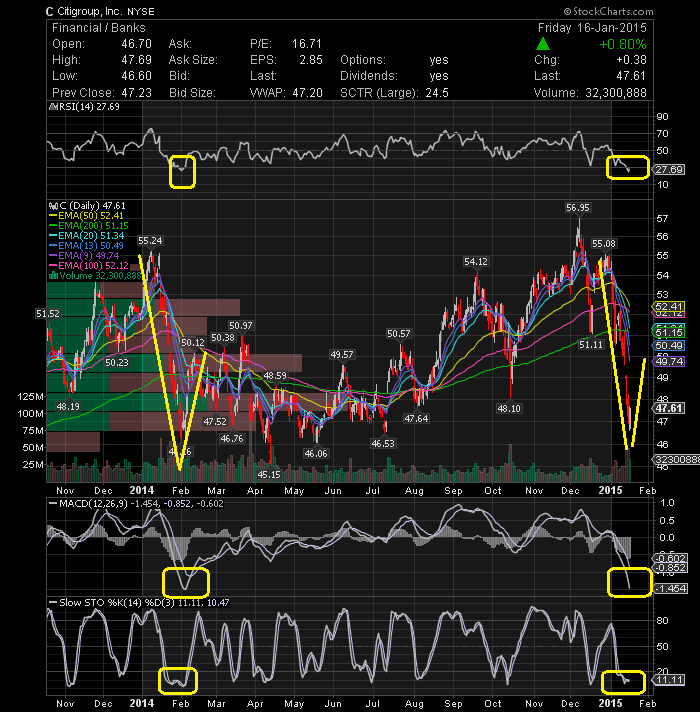Viewport: 700px width, 712px height.
Task: Click the RSI(14) 27.69 panel label
Action: tap(84, 107)
